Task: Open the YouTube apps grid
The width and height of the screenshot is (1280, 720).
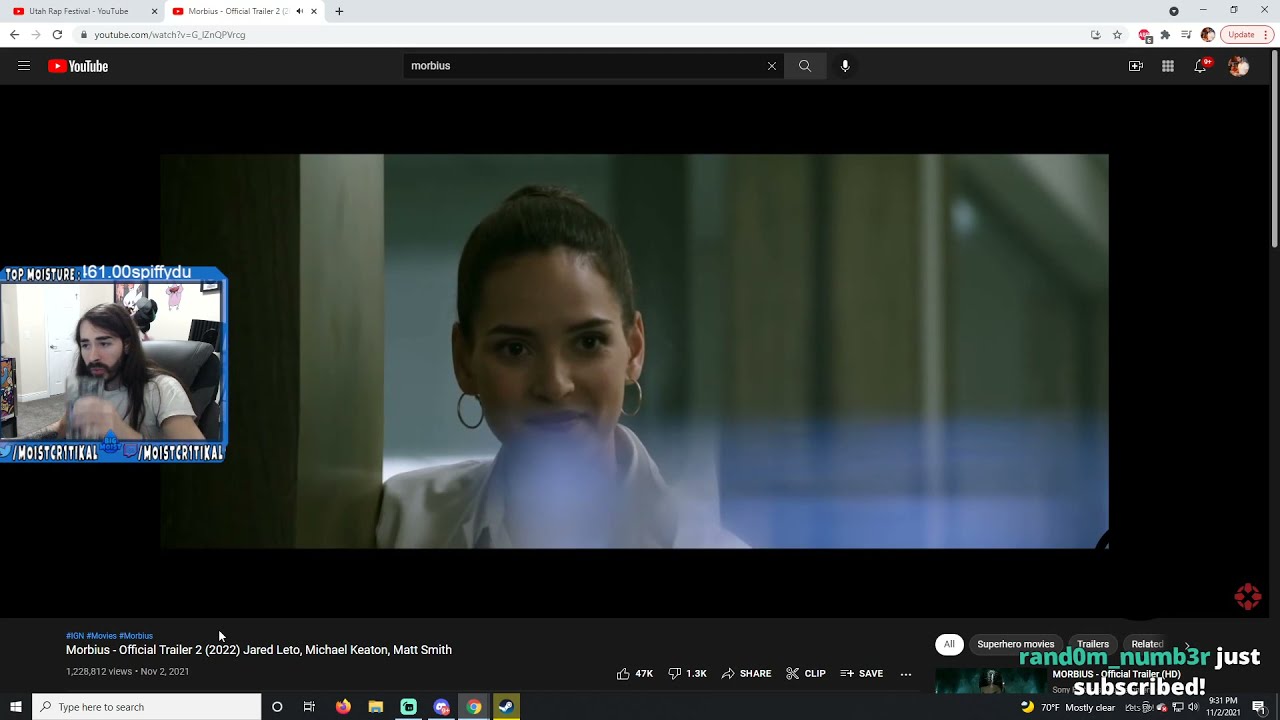Action: (x=1168, y=66)
